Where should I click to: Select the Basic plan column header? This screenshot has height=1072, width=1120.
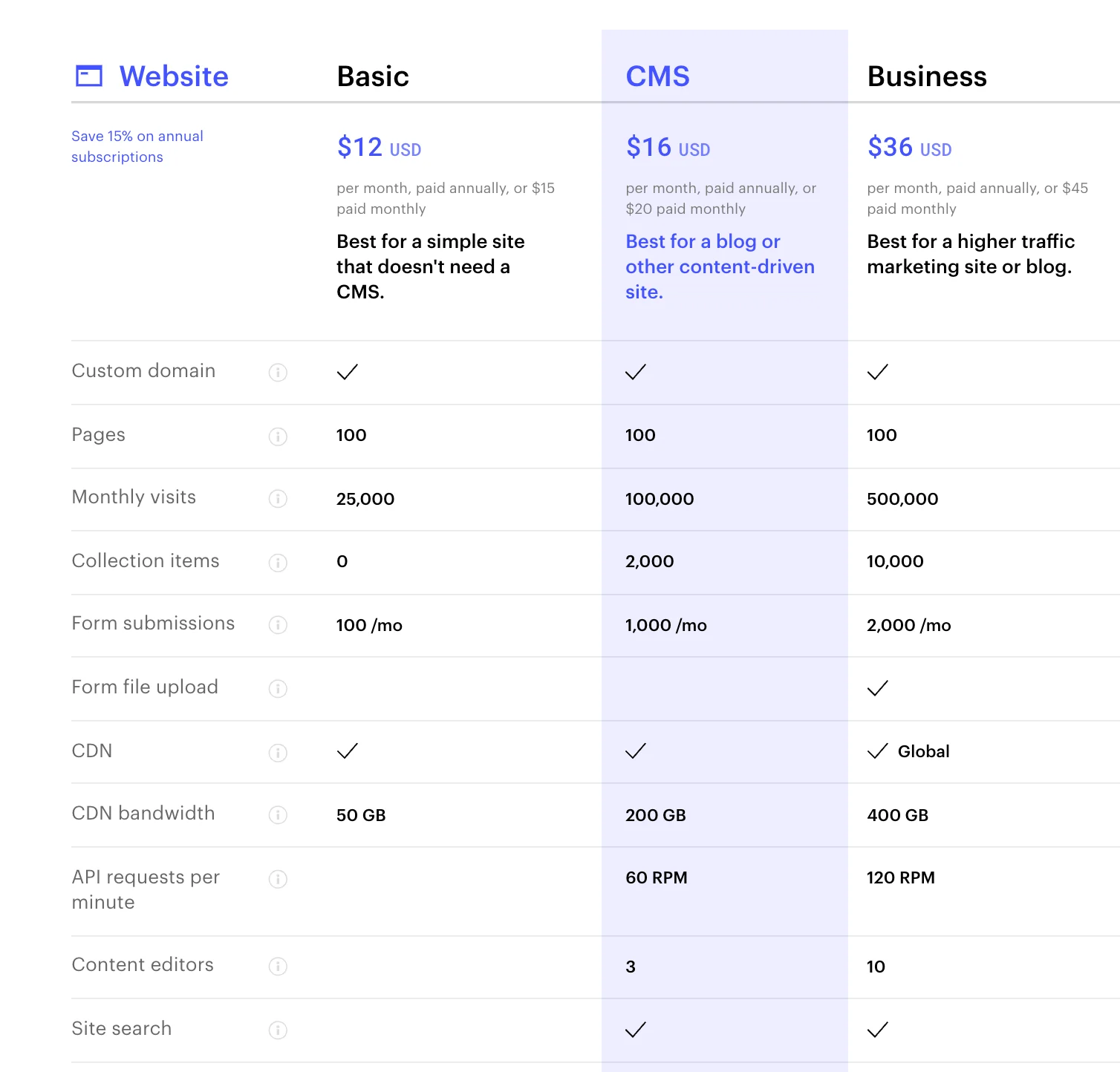pos(373,76)
